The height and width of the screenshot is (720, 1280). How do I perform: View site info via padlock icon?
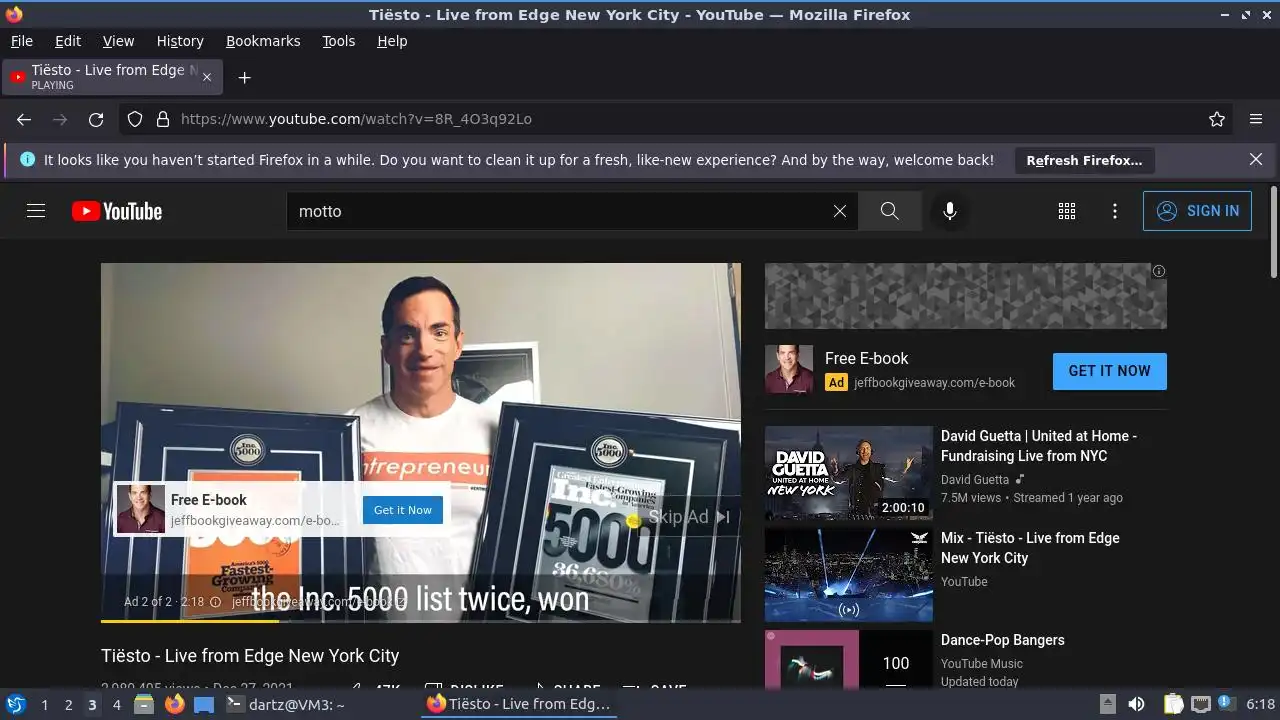click(163, 119)
